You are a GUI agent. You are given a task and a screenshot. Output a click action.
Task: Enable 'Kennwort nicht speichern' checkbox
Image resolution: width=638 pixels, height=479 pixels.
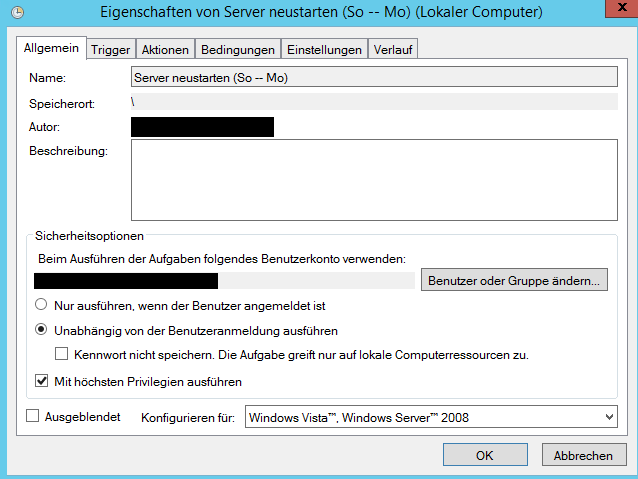pos(61,354)
